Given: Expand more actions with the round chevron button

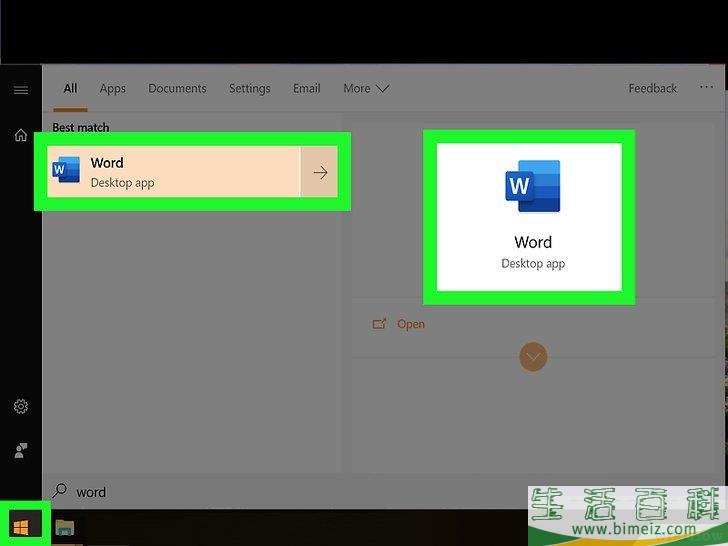Looking at the screenshot, I should 533,357.
